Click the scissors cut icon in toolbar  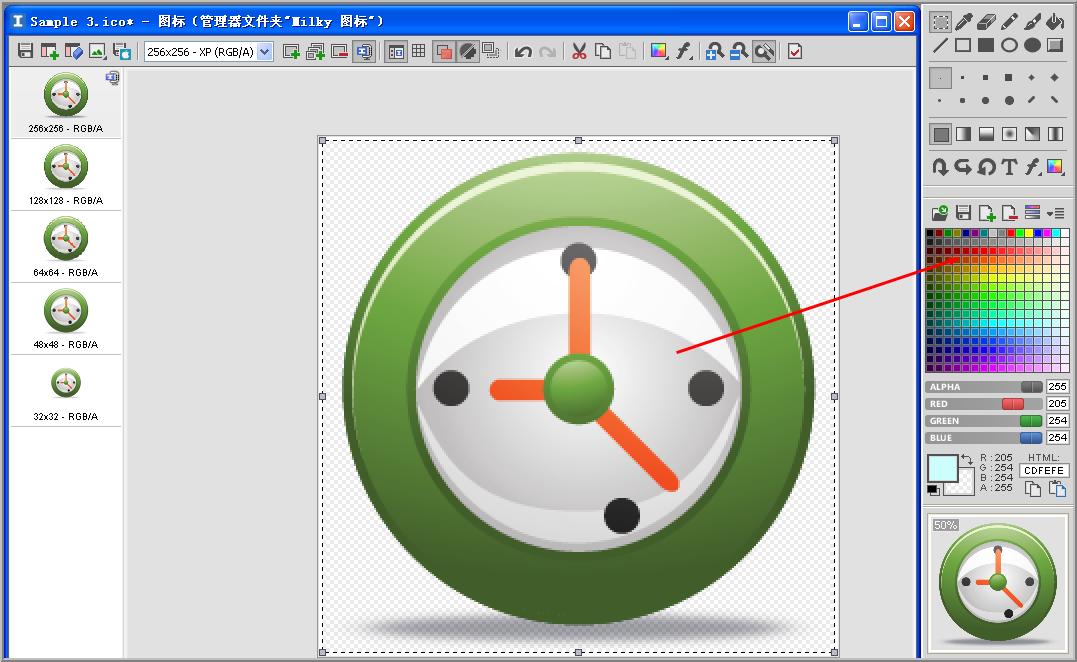point(579,52)
